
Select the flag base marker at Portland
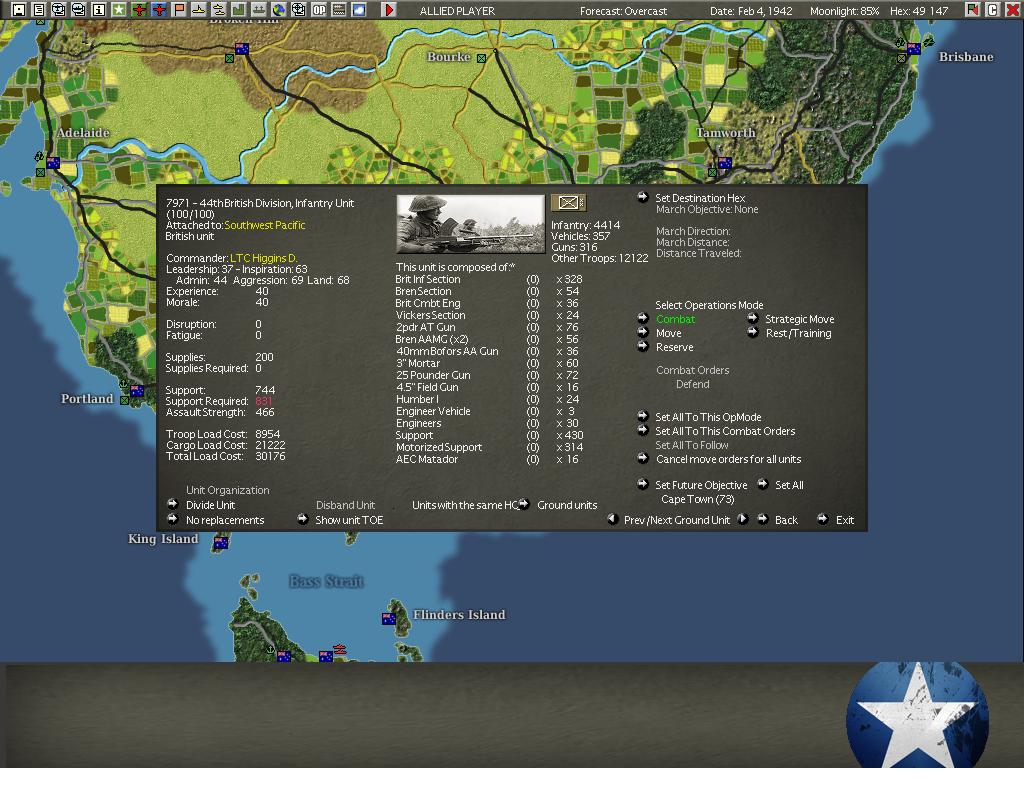tap(137, 391)
